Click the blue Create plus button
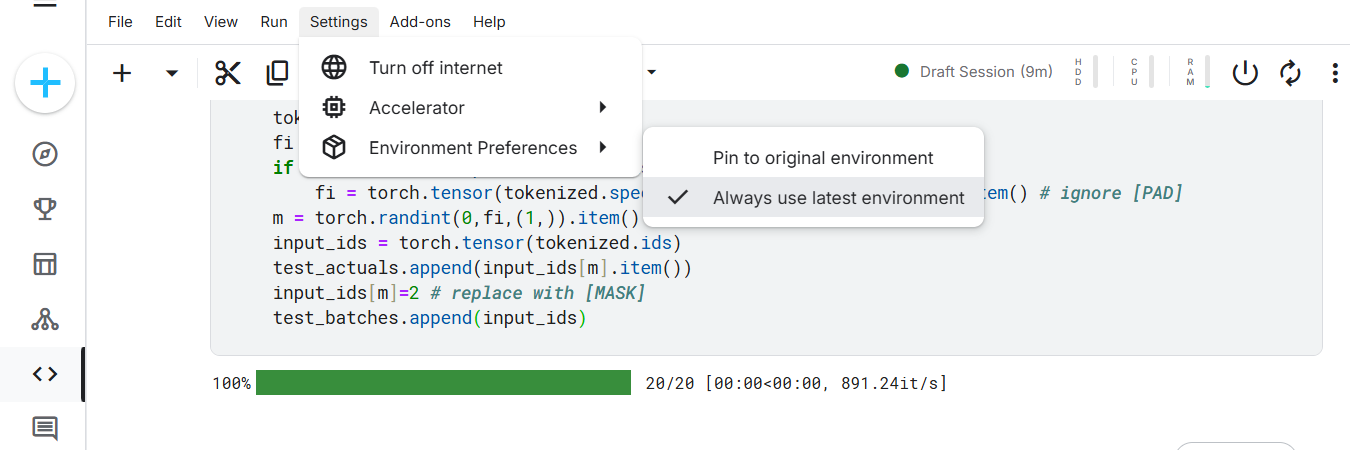Screen dimensions: 1350x450 pos(45,83)
